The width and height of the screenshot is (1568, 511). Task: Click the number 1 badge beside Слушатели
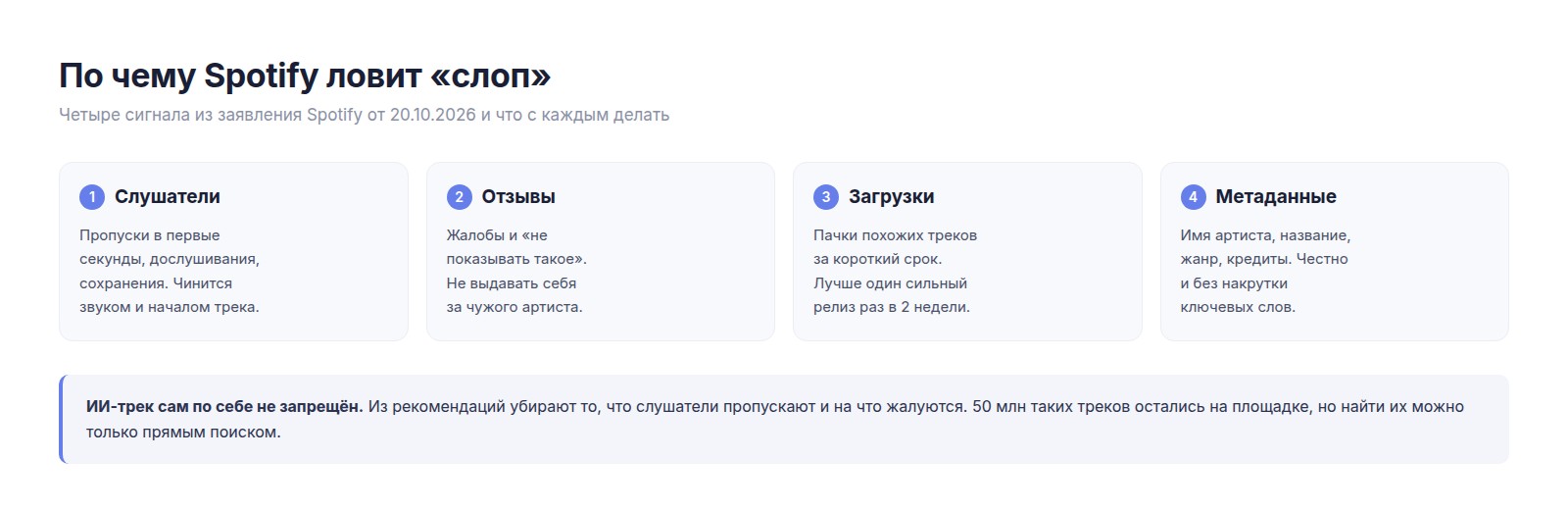[92, 197]
